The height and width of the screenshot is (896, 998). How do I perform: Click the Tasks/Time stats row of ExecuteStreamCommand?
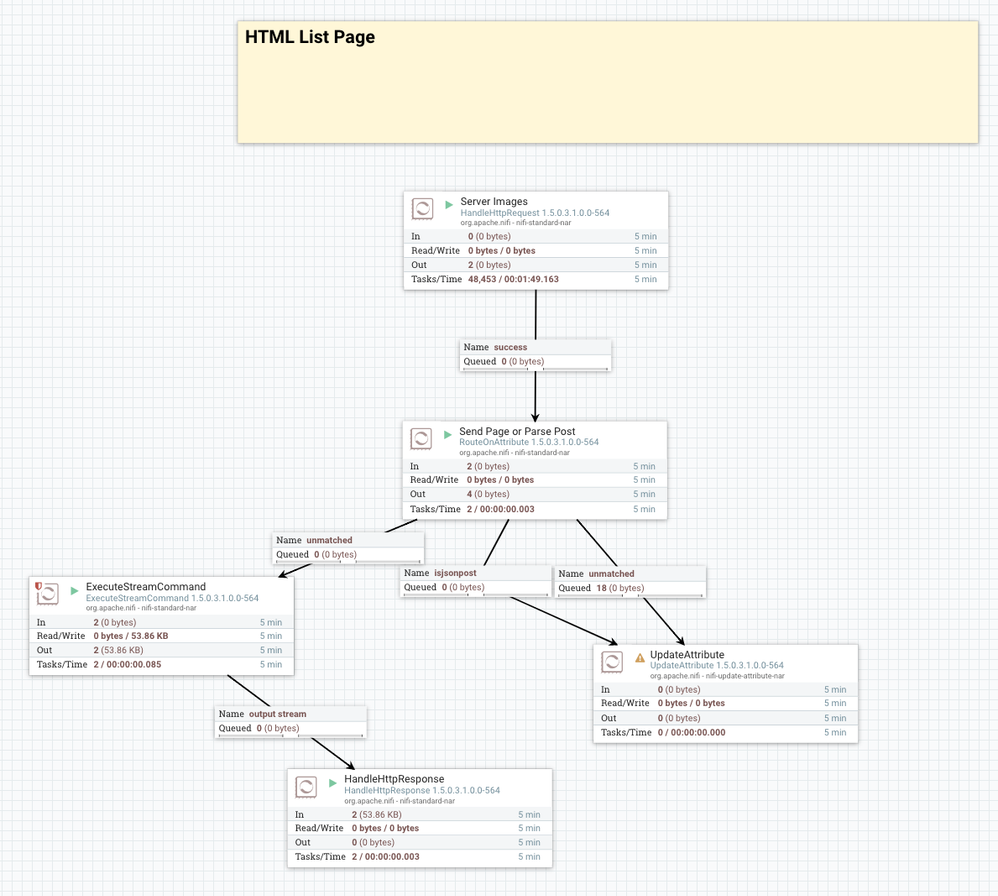point(160,664)
